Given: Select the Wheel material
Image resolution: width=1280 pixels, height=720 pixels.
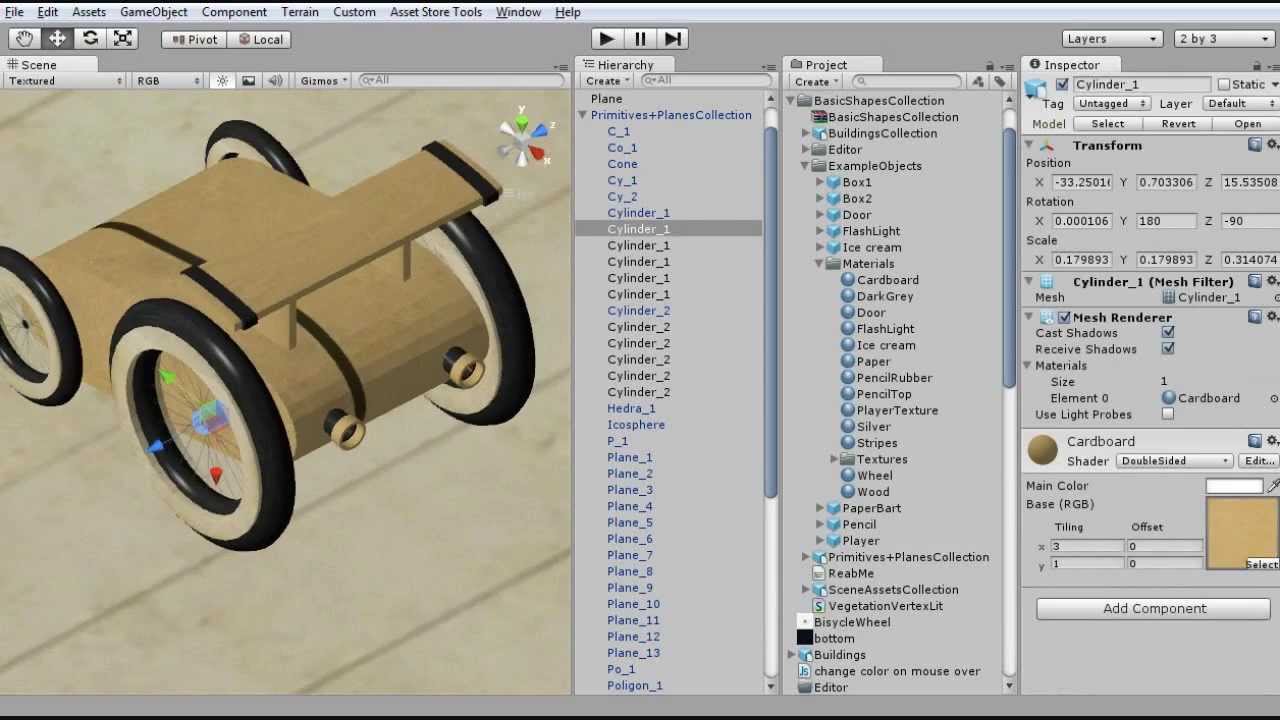Looking at the screenshot, I should (x=866, y=476).
